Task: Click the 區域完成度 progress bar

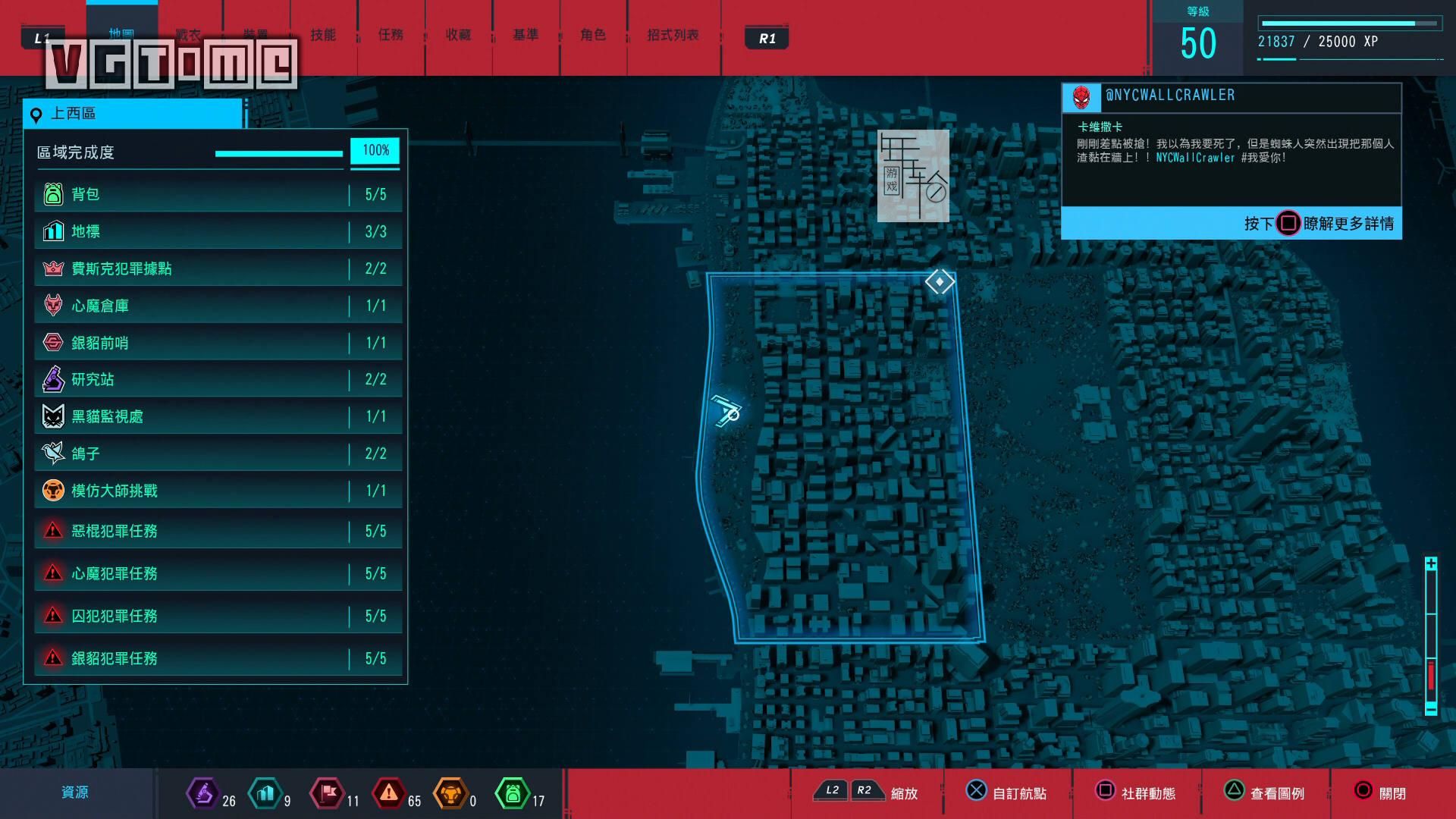Action: pyautogui.click(x=279, y=153)
